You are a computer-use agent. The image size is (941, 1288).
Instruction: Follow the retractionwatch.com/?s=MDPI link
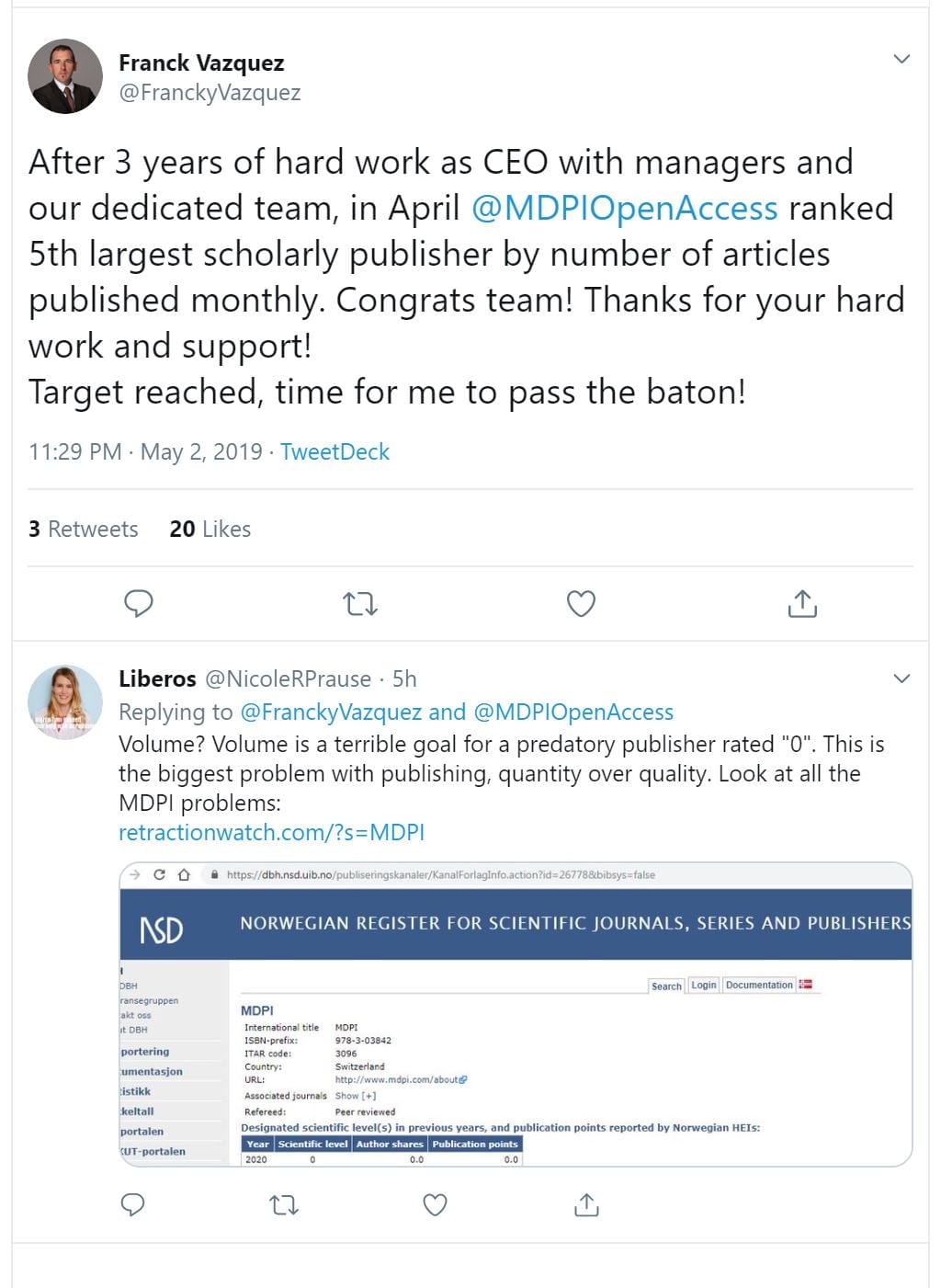pyautogui.click(x=271, y=832)
